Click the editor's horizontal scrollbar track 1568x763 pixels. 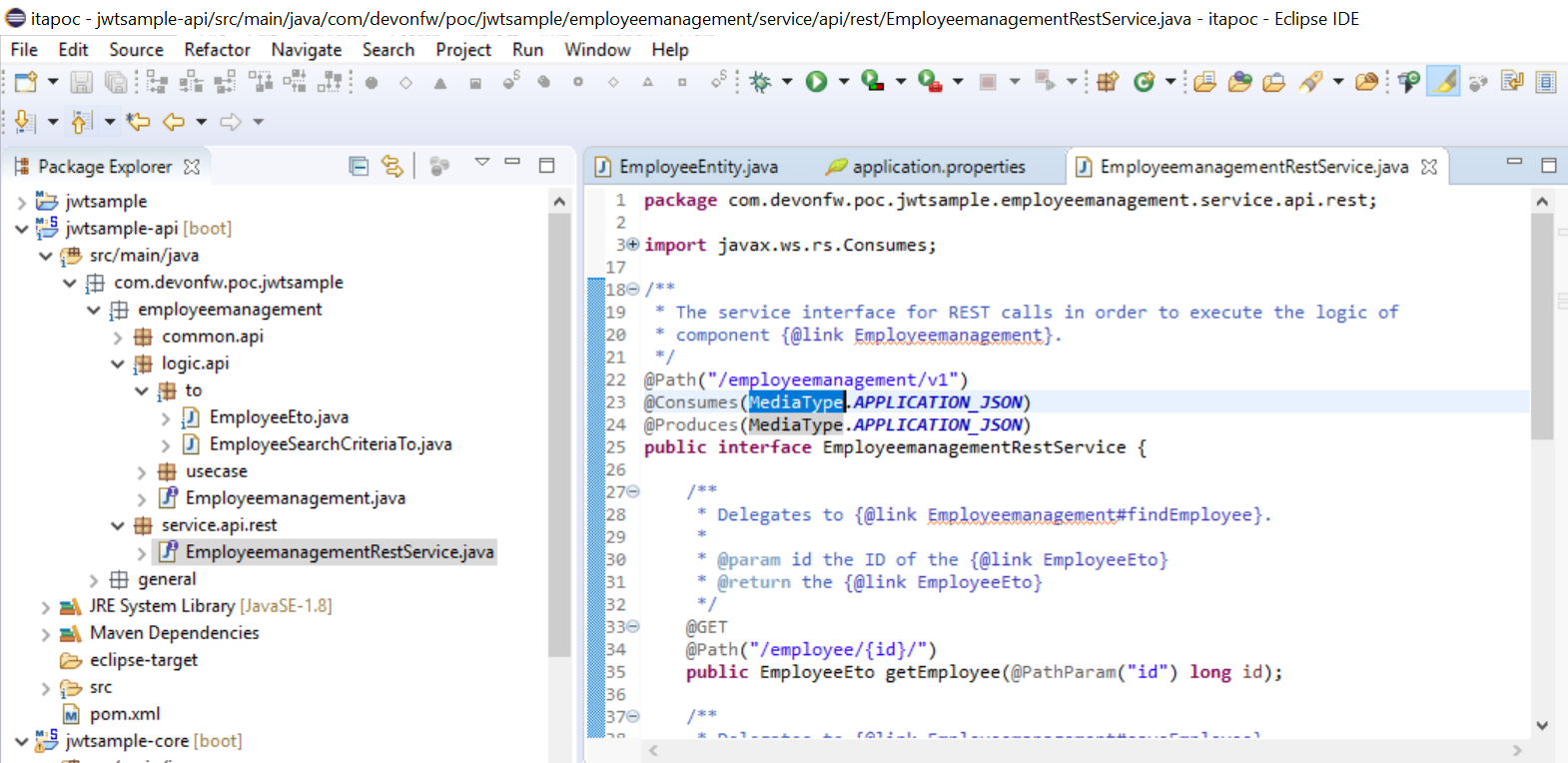(1083, 750)
